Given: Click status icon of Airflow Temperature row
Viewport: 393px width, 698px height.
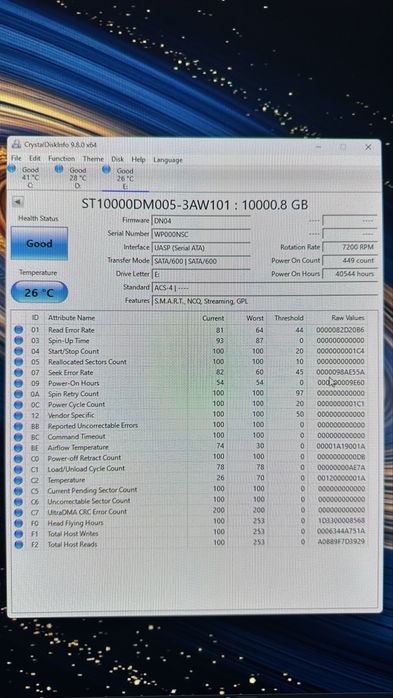Looking at the screenshot, I should [19, 447].
